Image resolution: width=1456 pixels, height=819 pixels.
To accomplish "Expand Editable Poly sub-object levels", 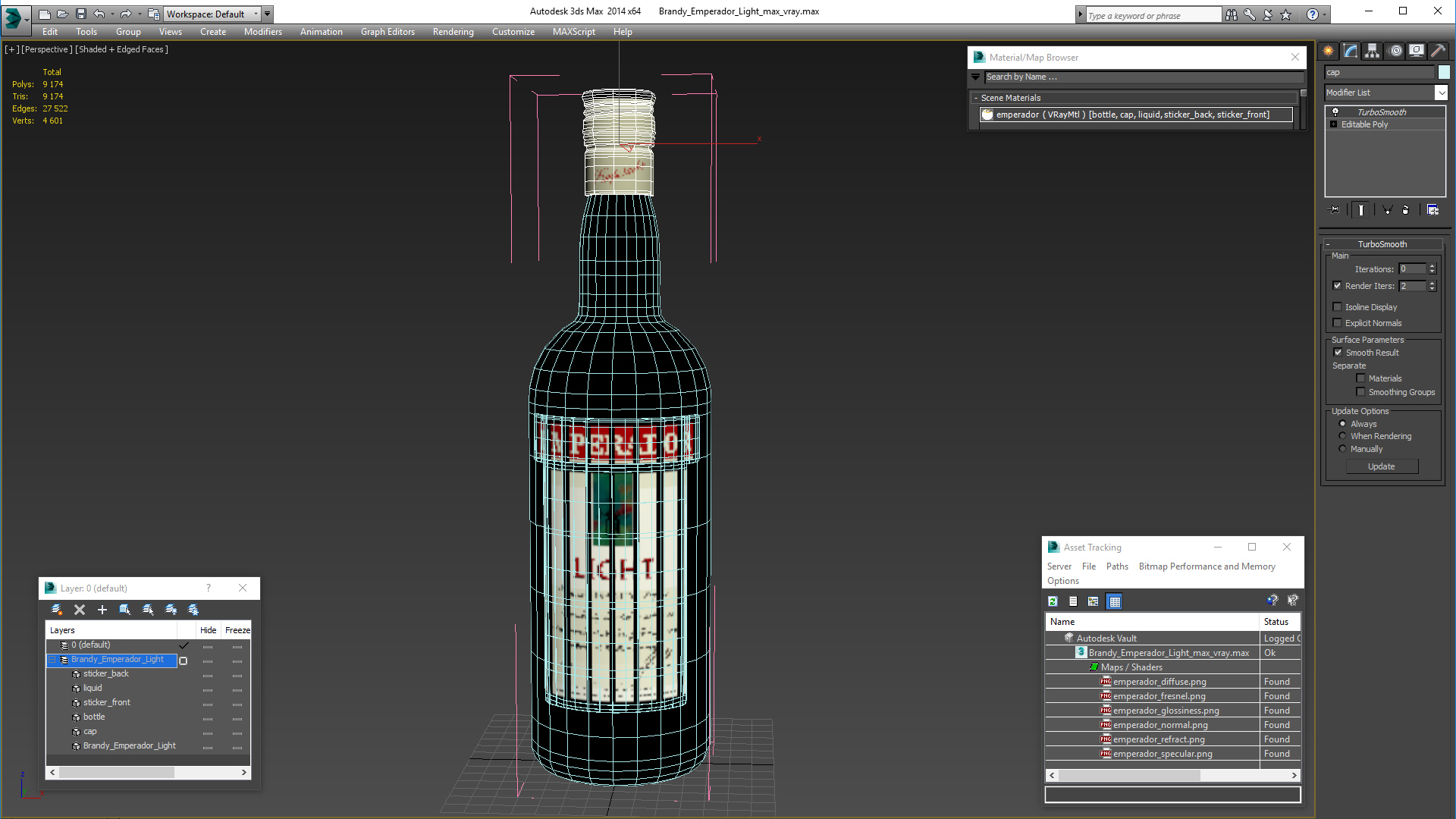I will pos(1334,124).
